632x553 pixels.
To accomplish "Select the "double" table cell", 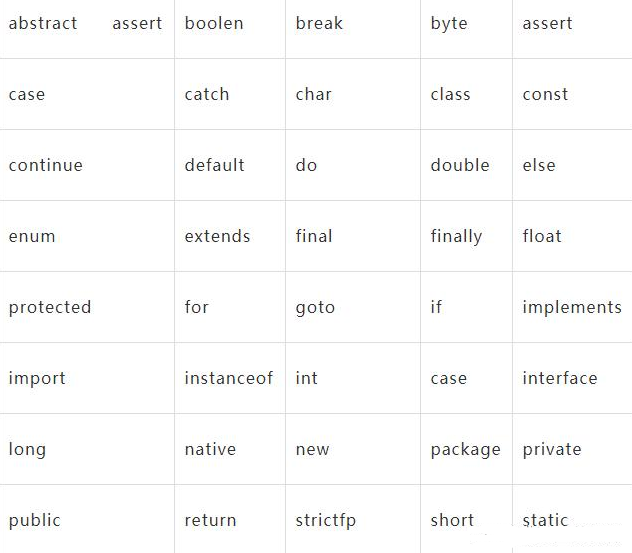I will click(x=460, y=165).
